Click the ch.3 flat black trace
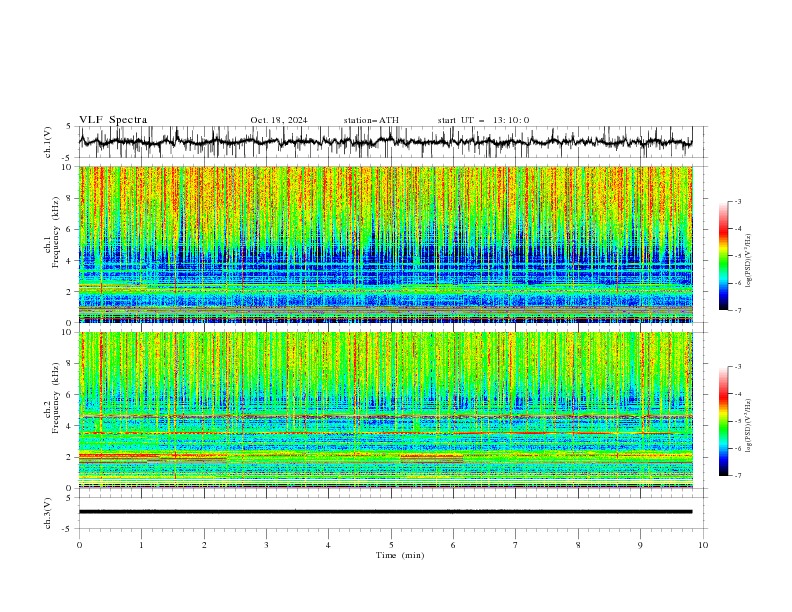Screen dimensions: 792x612 [386, 512]
